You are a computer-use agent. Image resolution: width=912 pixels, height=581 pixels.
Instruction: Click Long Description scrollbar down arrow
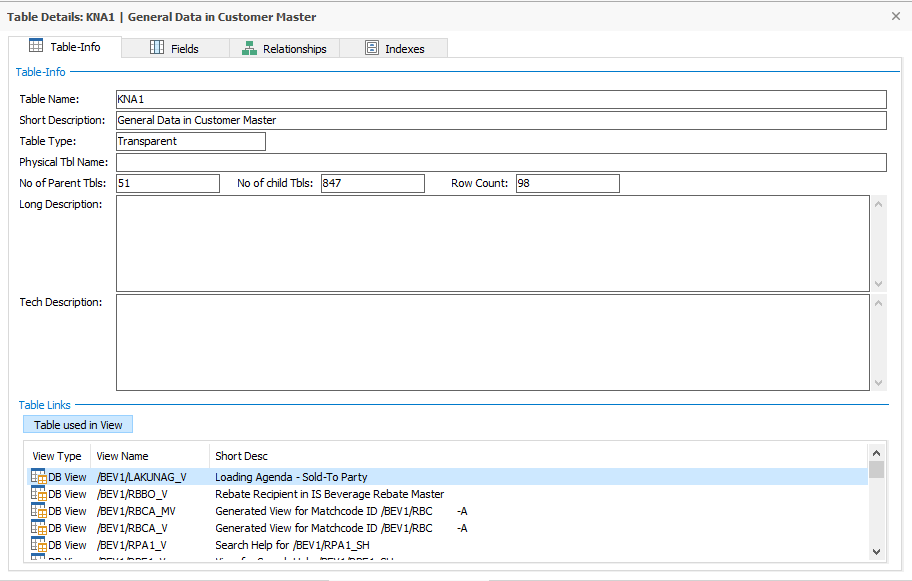pos(878,284)
